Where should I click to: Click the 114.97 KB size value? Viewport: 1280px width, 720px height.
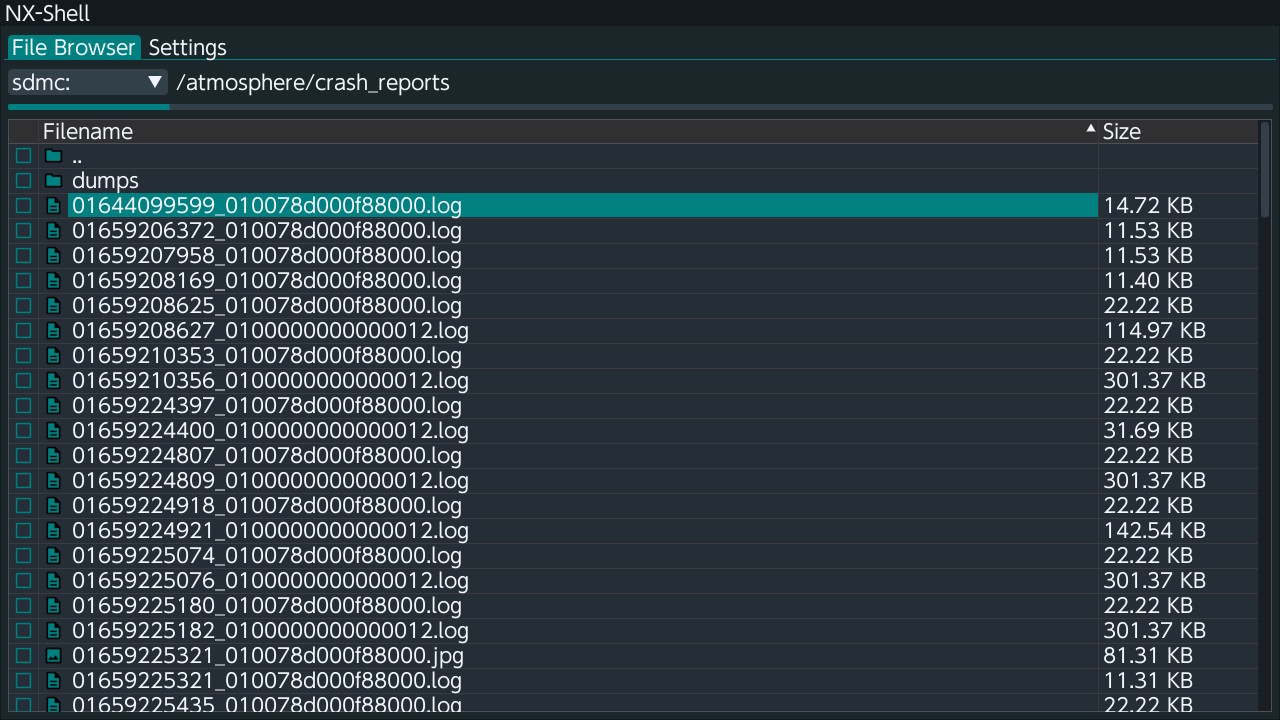tap(1154, 331)
